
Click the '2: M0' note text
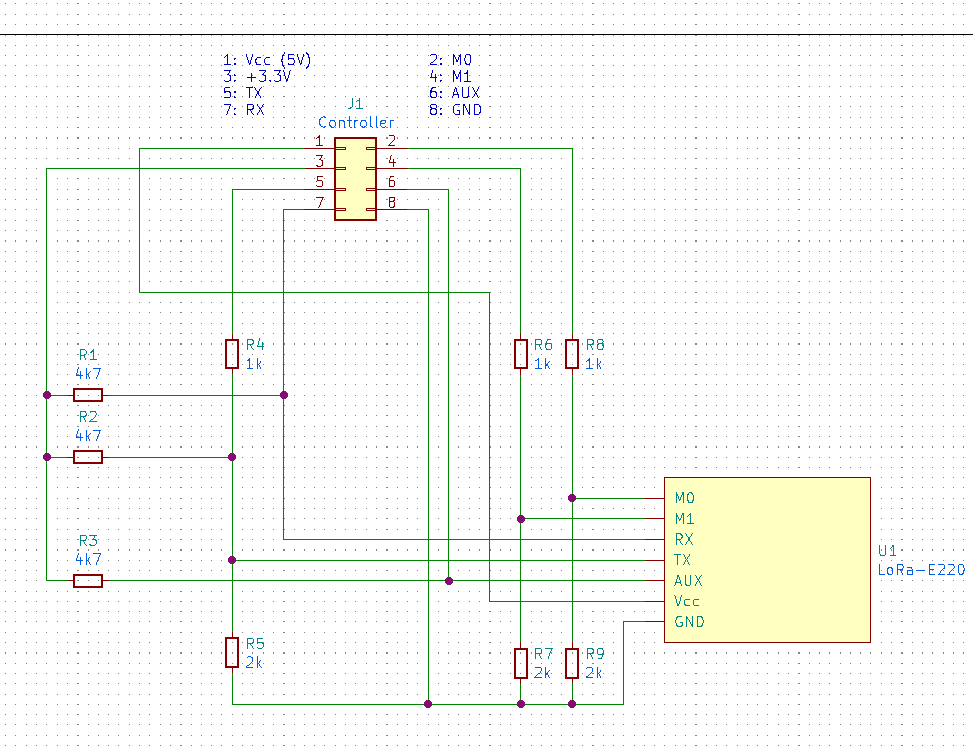pos(451,60)
